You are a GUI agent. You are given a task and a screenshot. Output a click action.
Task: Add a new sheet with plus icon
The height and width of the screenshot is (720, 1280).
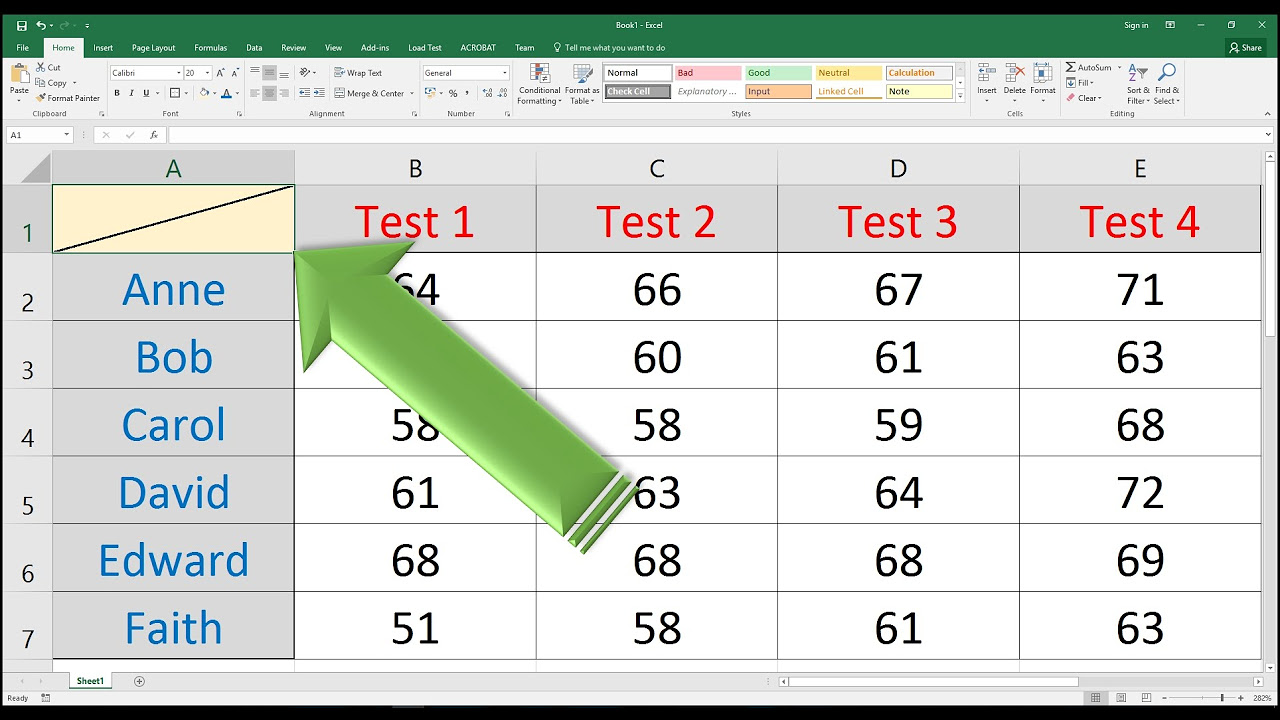click(x=139, y=681)
